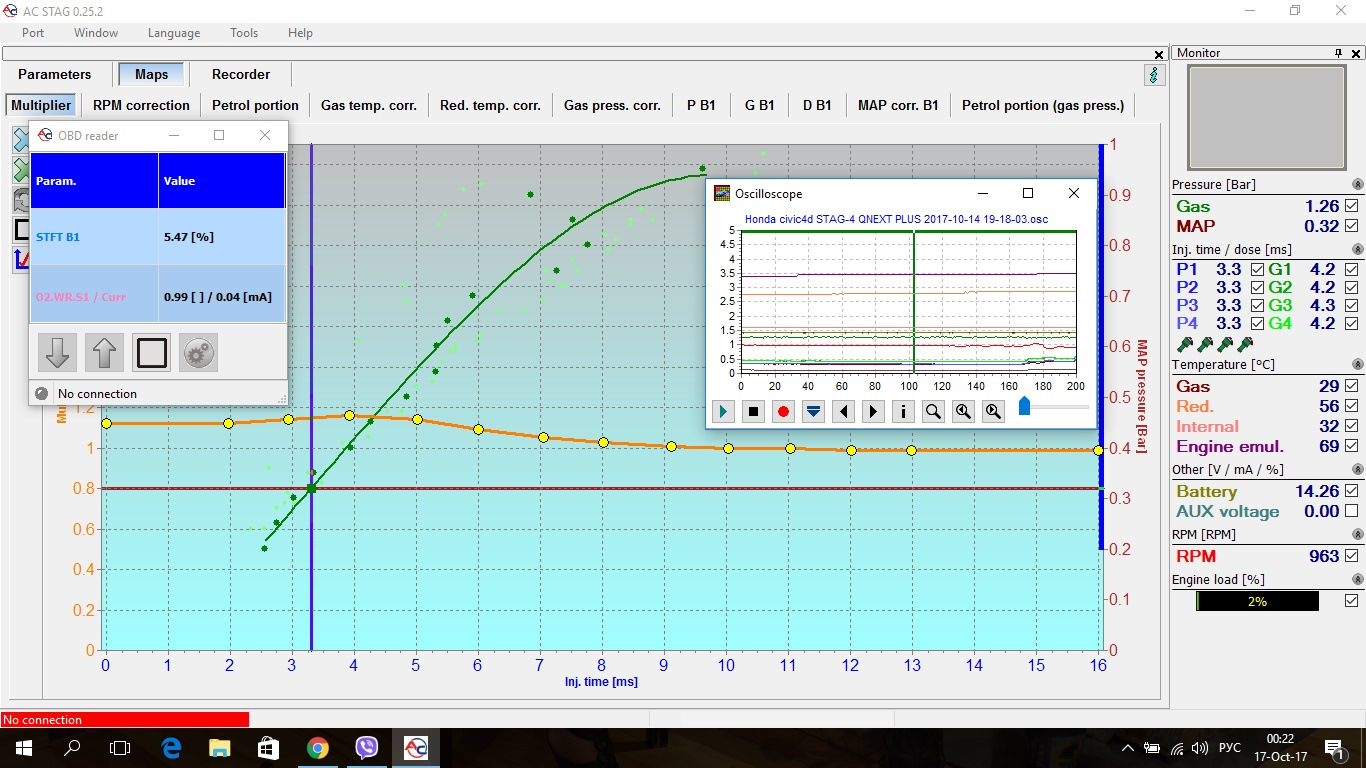Click the oscilloscope stop button
This screenshot has height=768, width=1366.
click(753, 411)
